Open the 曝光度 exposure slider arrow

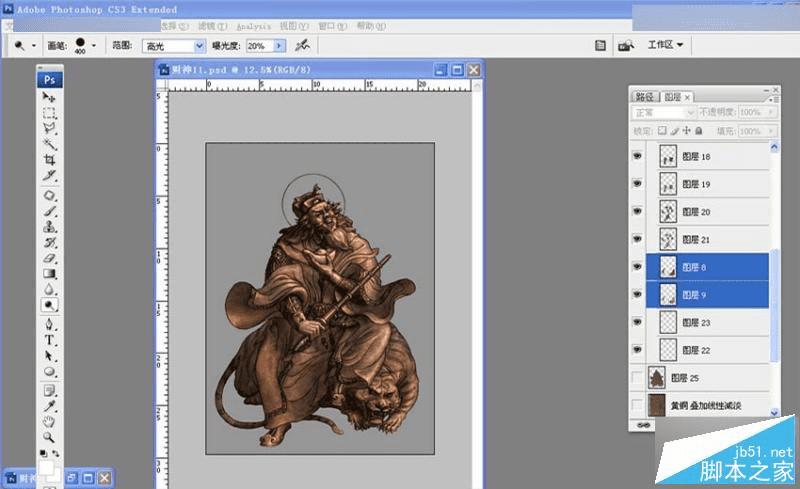point(279,46)
